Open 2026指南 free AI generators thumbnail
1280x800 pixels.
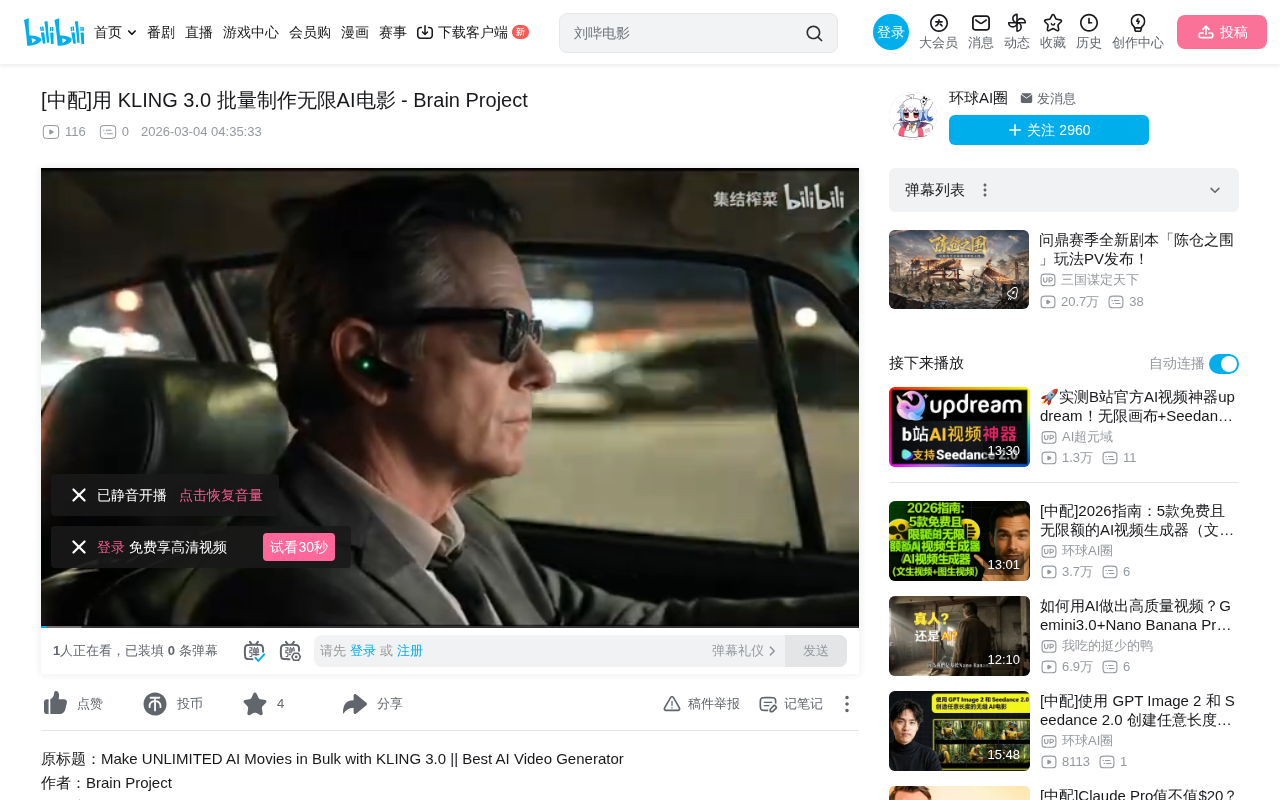(959, 541)
